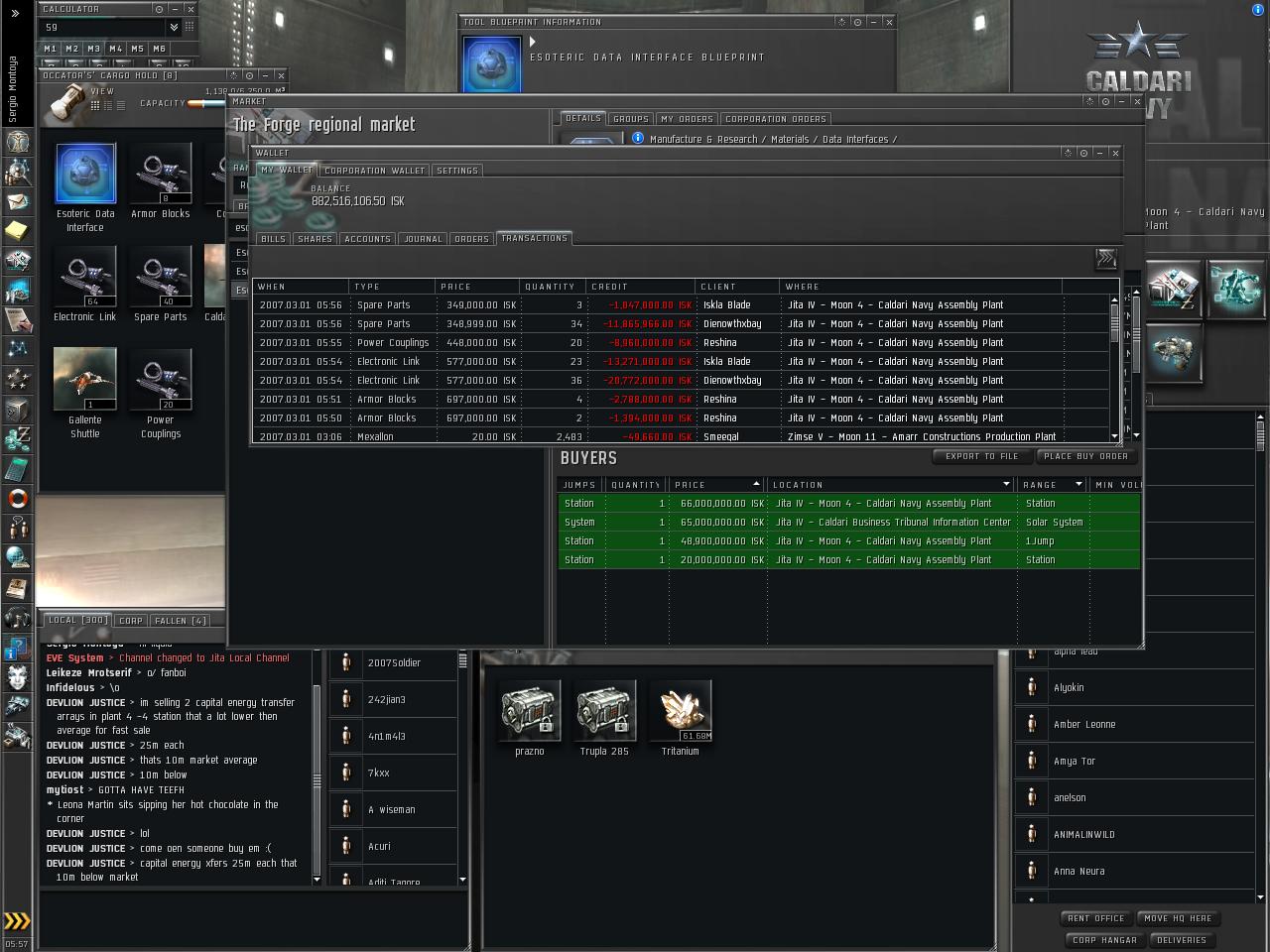
Task: Click the Place Buy Order button
Action: click(1085, 456)
